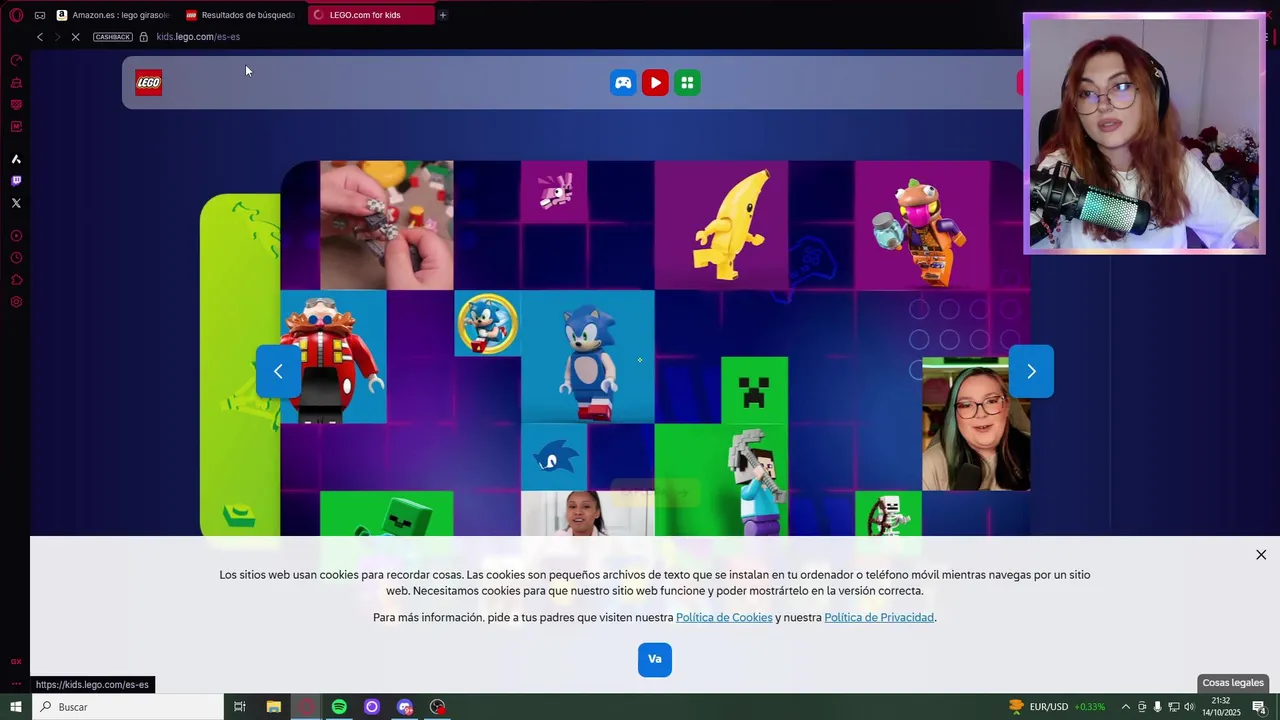Screen dimensions: 1280x720
Task: View site security lock info
Action: click(144, 37)
